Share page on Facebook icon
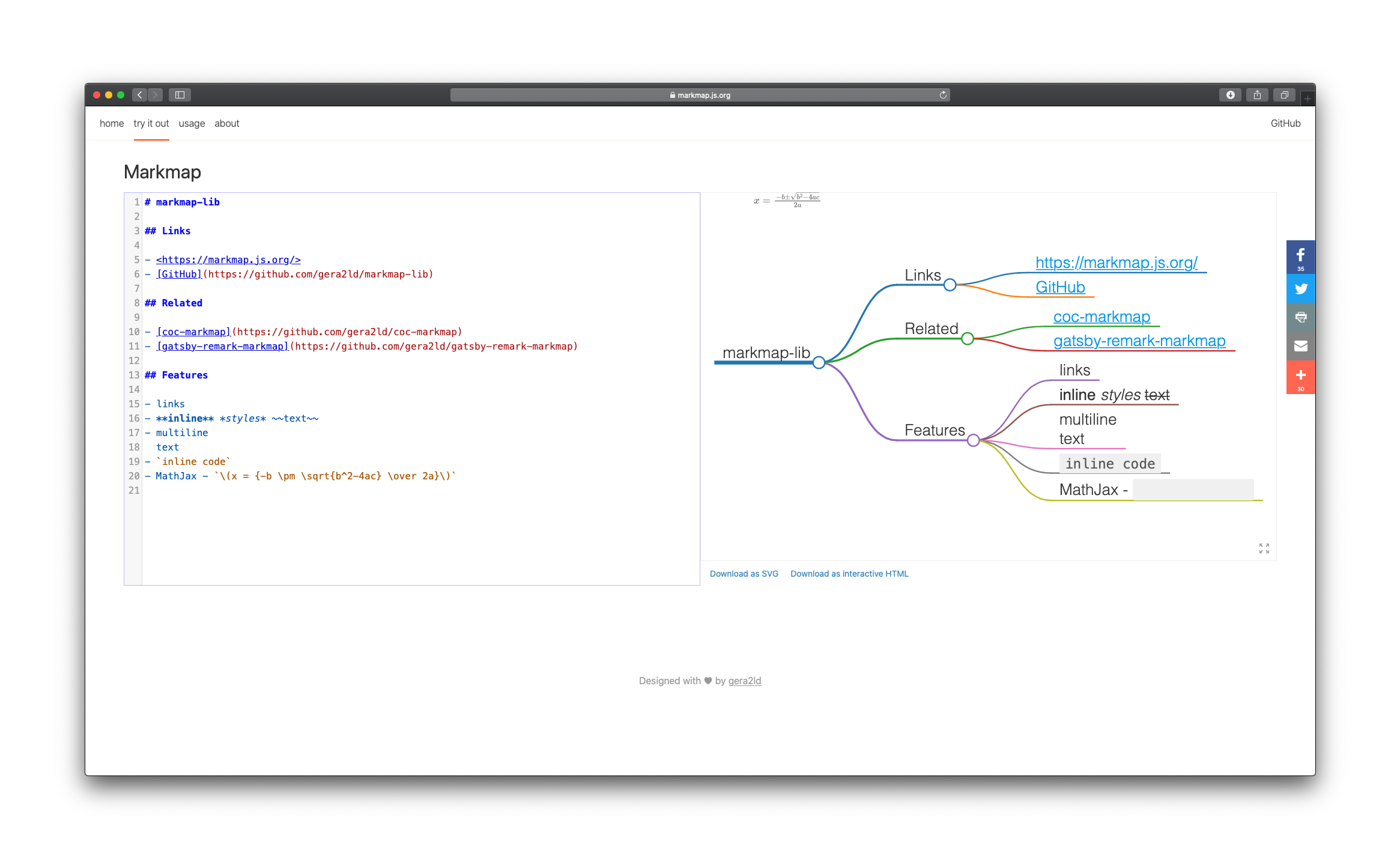 tap(1300, 256)
